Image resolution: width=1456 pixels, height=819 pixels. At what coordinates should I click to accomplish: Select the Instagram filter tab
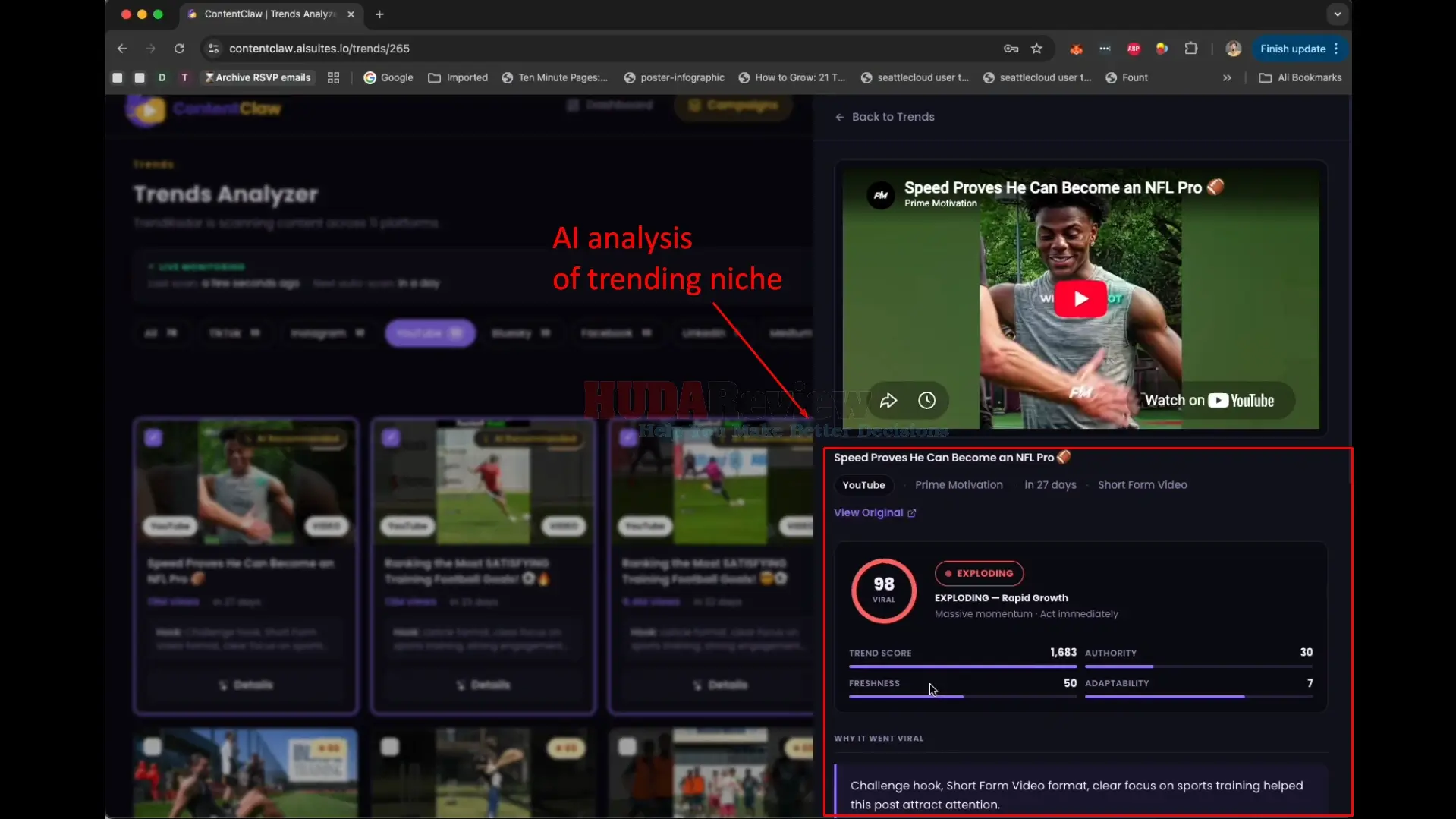(x=328, y=333)
